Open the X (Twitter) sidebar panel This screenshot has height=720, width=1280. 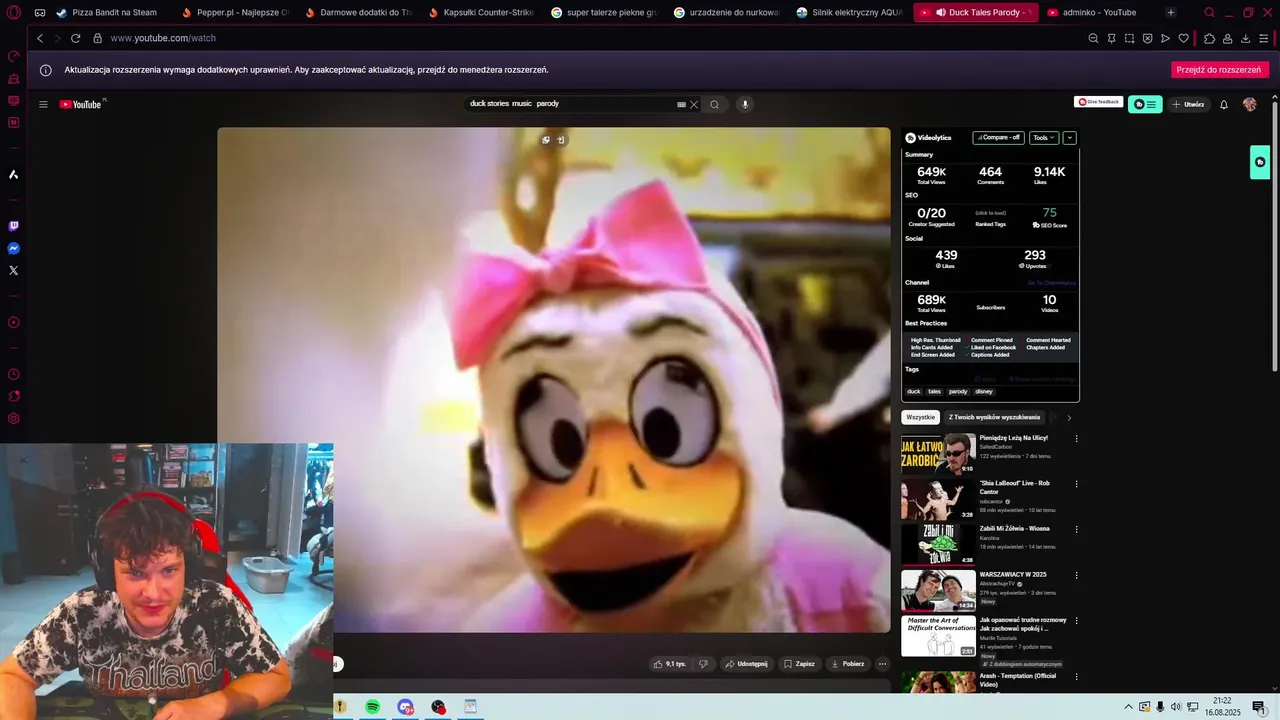pyautogui.click(x=13, y=270)
